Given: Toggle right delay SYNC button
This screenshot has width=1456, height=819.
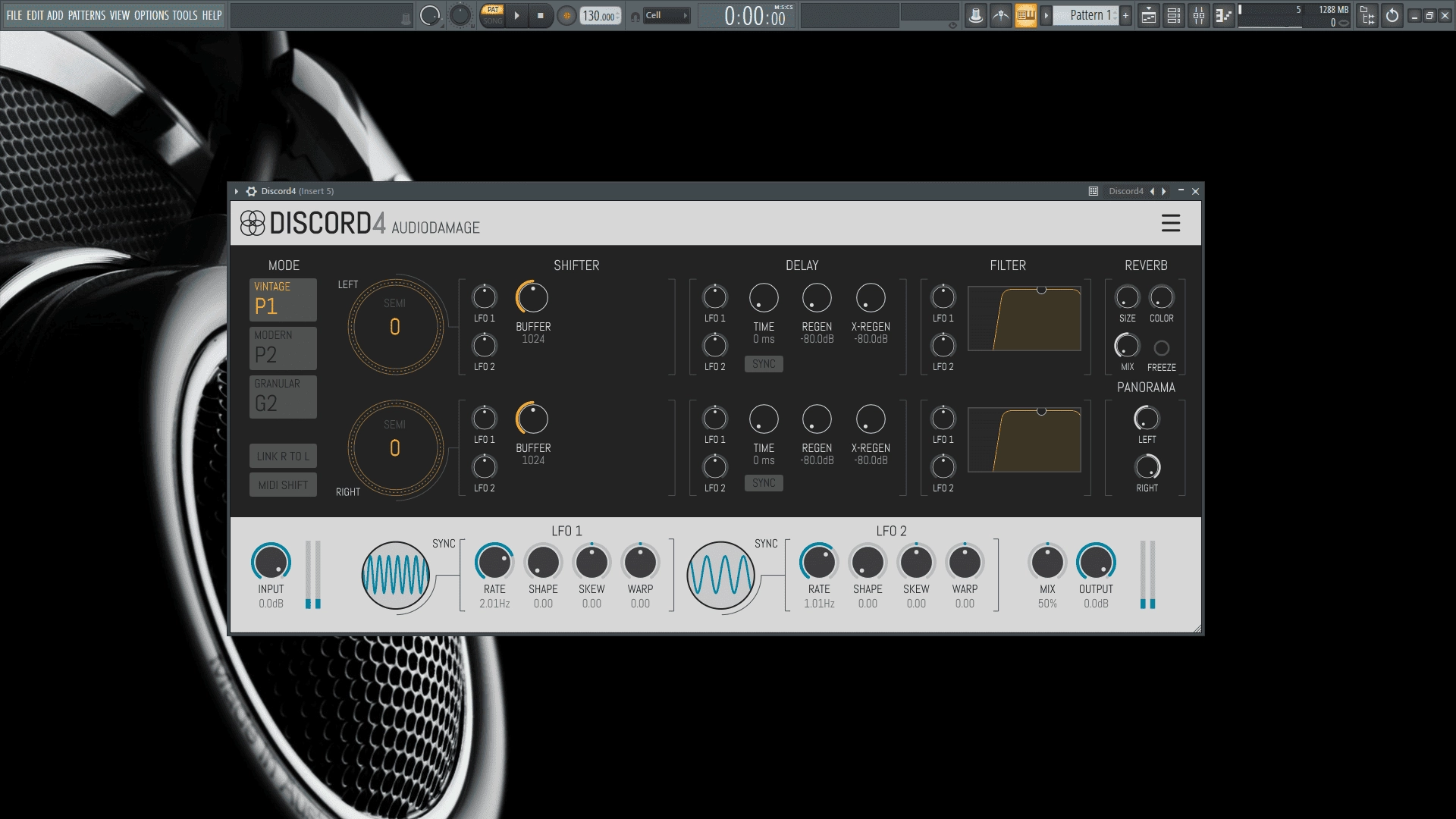Looking at the screenshot, I should click(x=764, y=483).
